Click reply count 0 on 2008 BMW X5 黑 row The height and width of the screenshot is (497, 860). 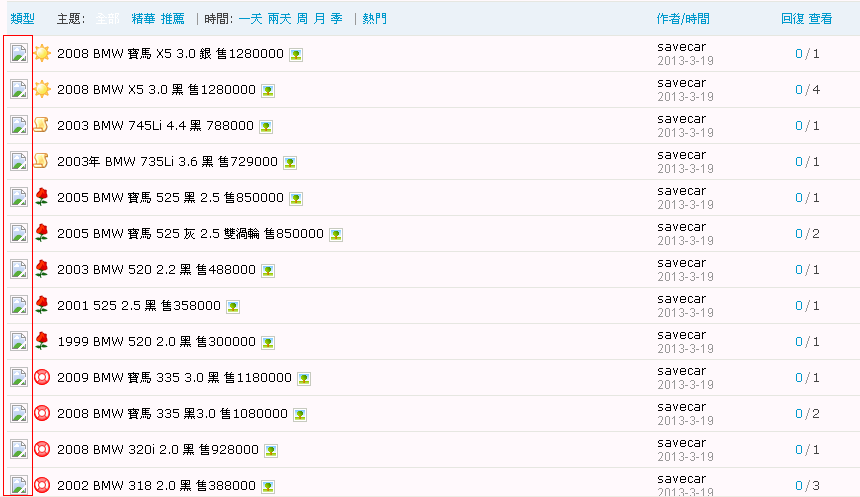[799, 89]
